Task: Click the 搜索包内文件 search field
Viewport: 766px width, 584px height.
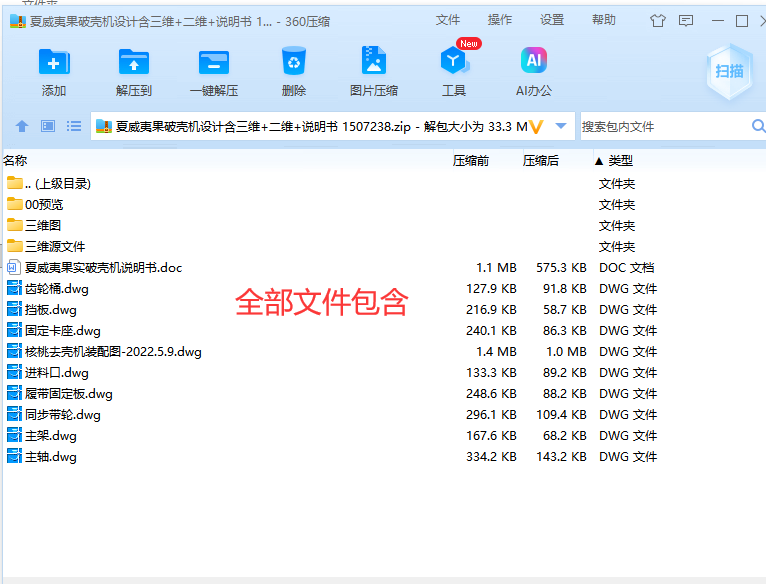Action: (x=664, y=127)
